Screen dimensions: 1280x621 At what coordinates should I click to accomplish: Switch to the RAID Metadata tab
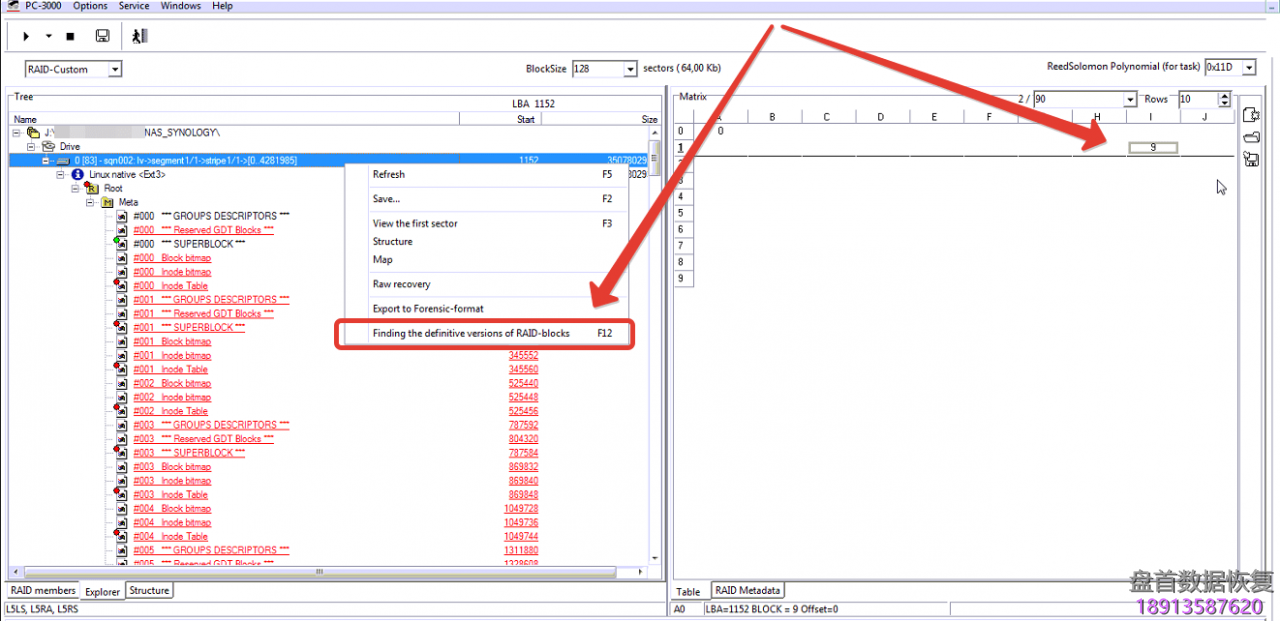[747, 591]
